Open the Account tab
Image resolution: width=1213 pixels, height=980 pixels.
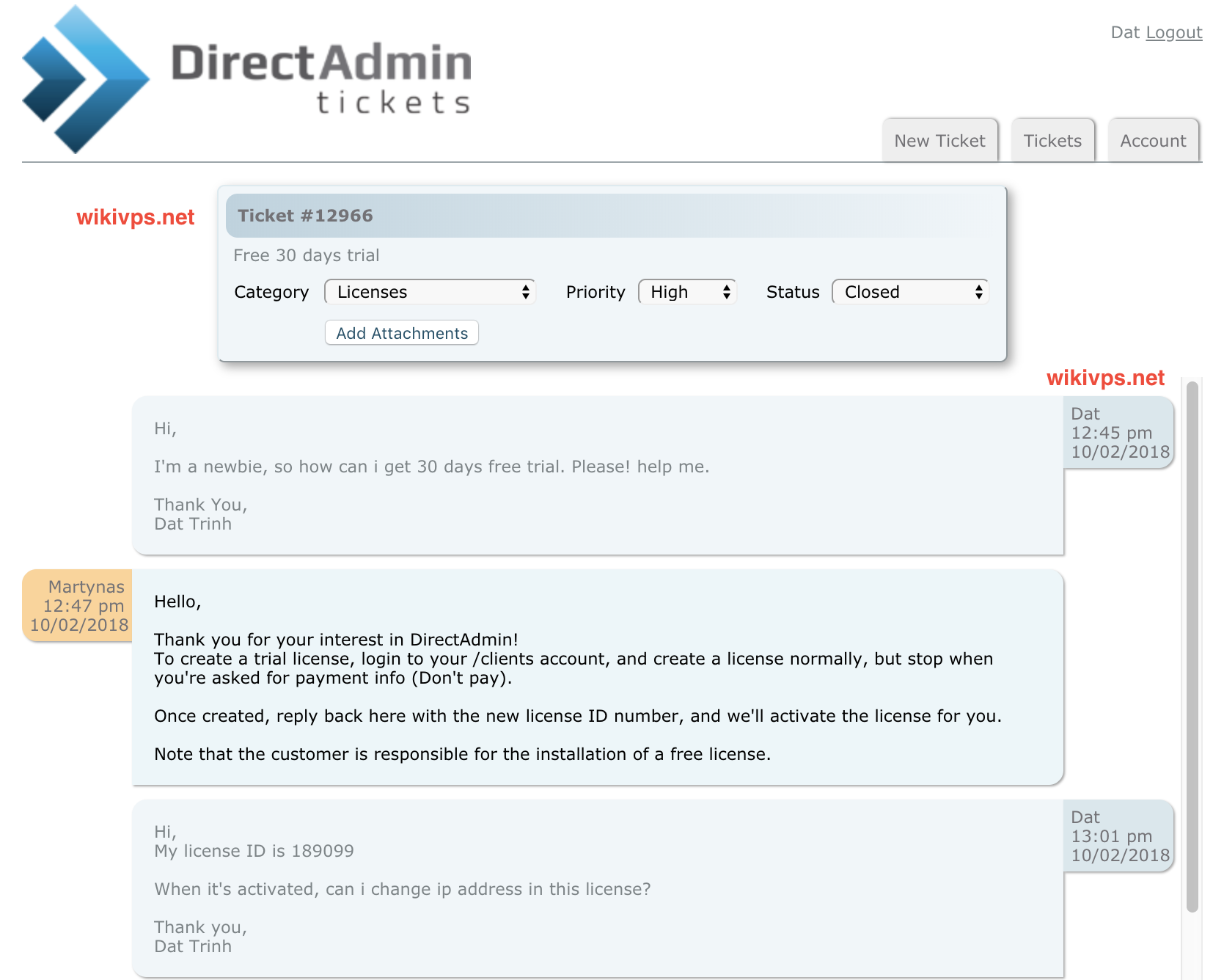[x=1153, y=140]
